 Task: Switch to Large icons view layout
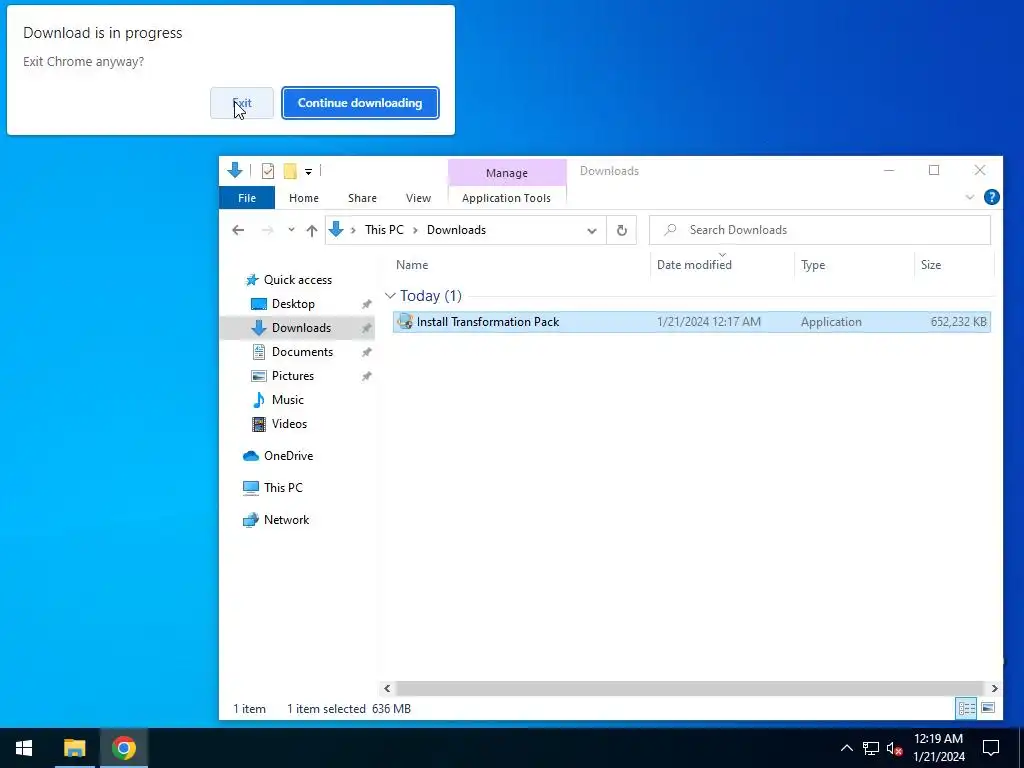(988, 708)
